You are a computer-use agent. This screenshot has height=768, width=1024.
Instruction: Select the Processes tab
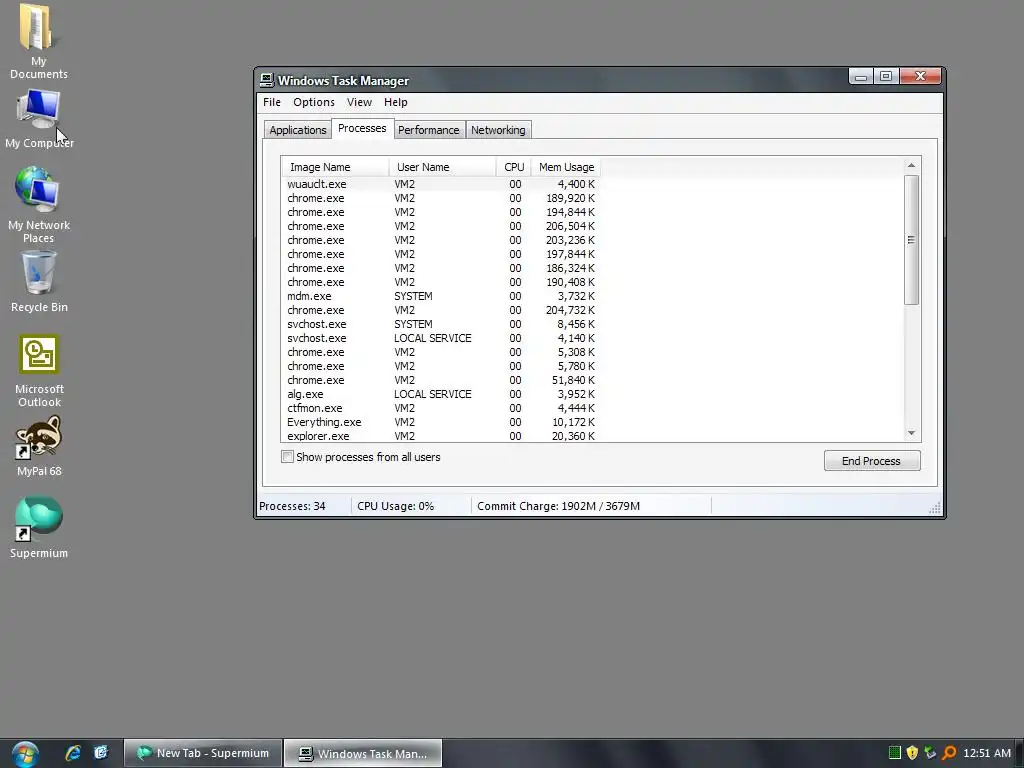(362, 128)
